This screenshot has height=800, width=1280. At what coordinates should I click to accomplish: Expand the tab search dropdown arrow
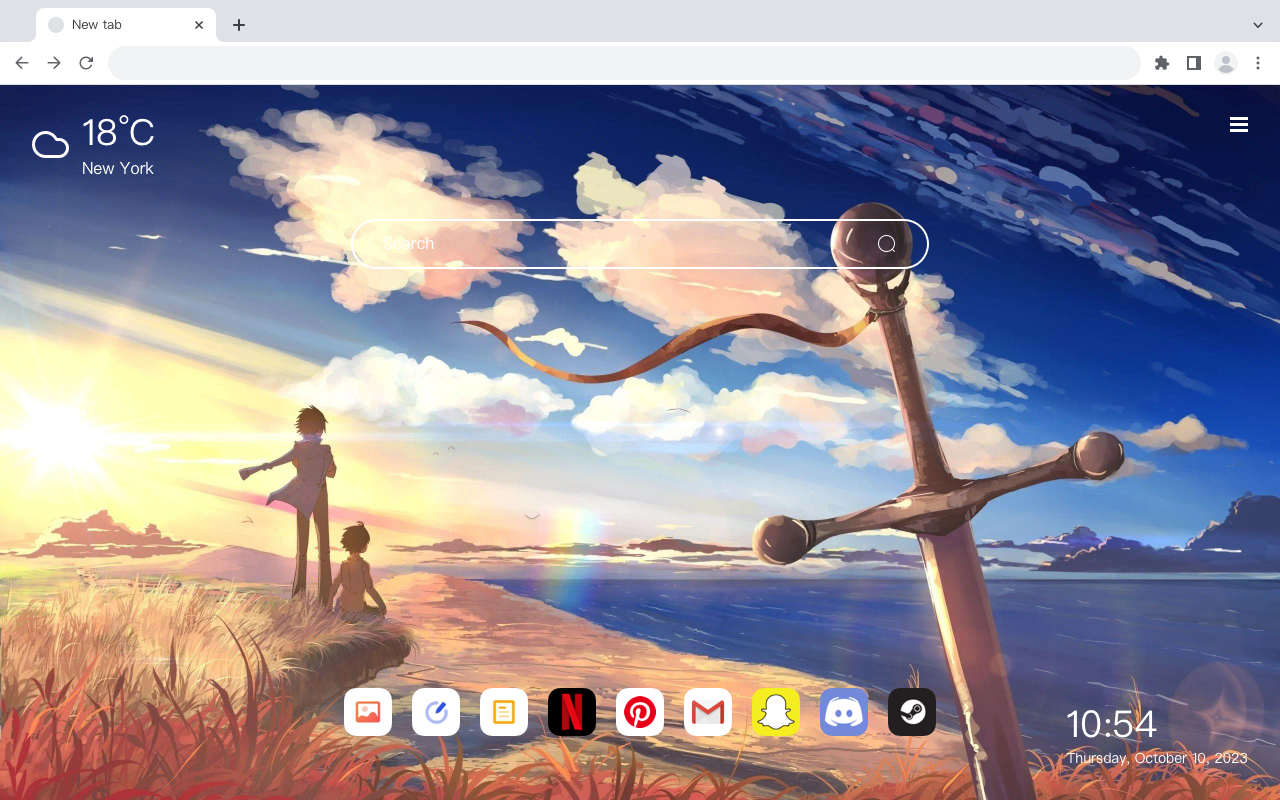[1258, 25]
